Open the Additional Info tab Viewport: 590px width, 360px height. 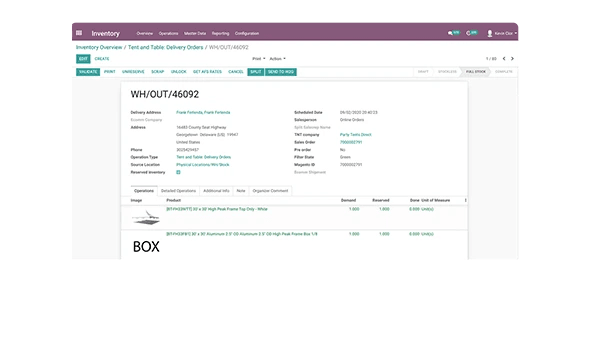tap(216, 191)
